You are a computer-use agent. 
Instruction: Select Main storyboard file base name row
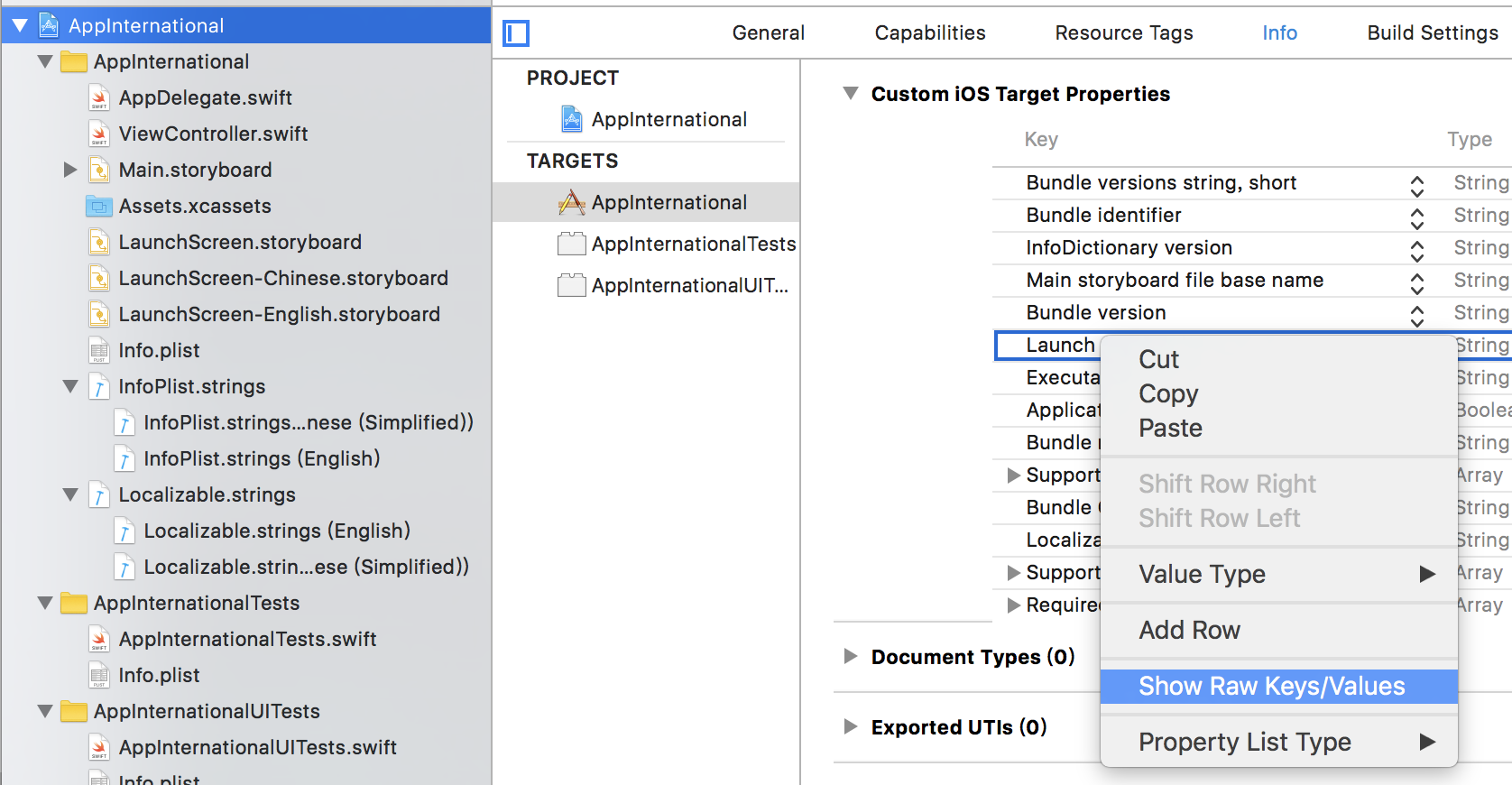pos(1252,280)
